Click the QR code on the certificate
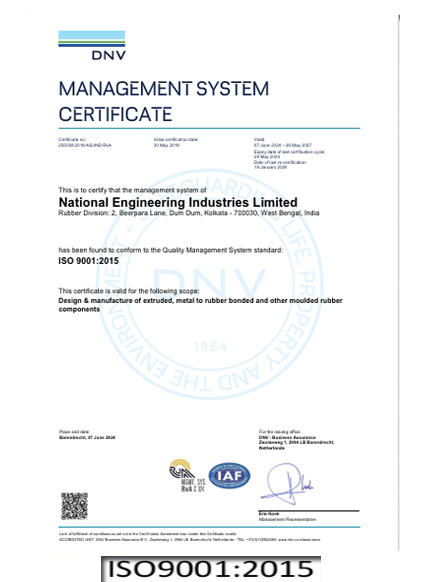 click(x=74, y=506)
